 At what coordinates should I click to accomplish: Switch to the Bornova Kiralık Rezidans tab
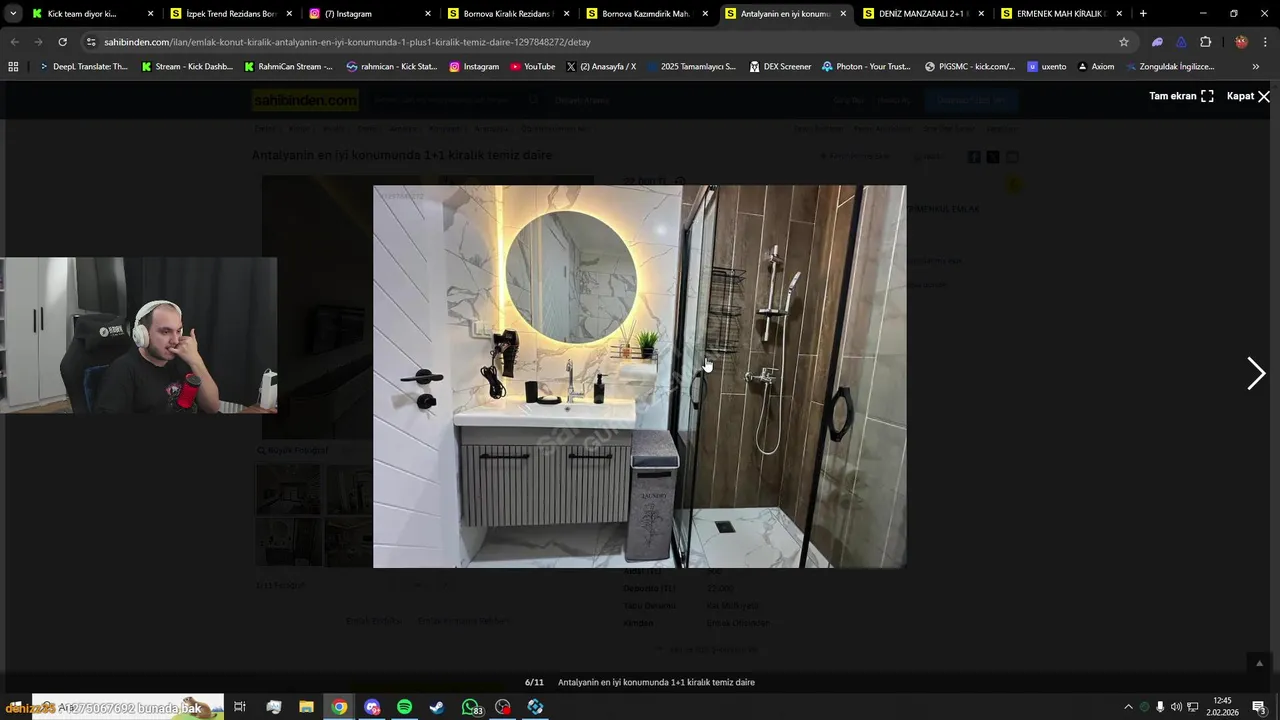tap(508, 14)
